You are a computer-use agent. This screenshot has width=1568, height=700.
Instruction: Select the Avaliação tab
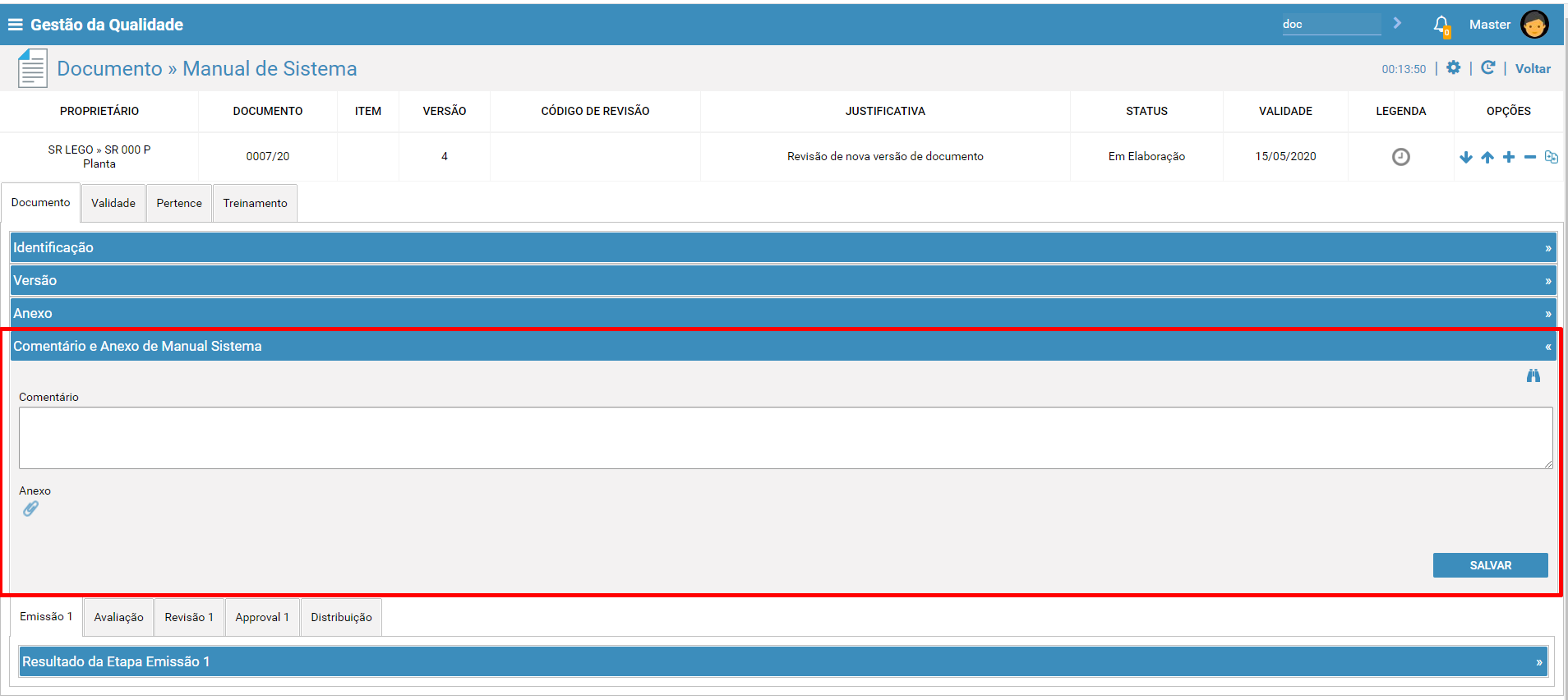(x=118, y=617)
